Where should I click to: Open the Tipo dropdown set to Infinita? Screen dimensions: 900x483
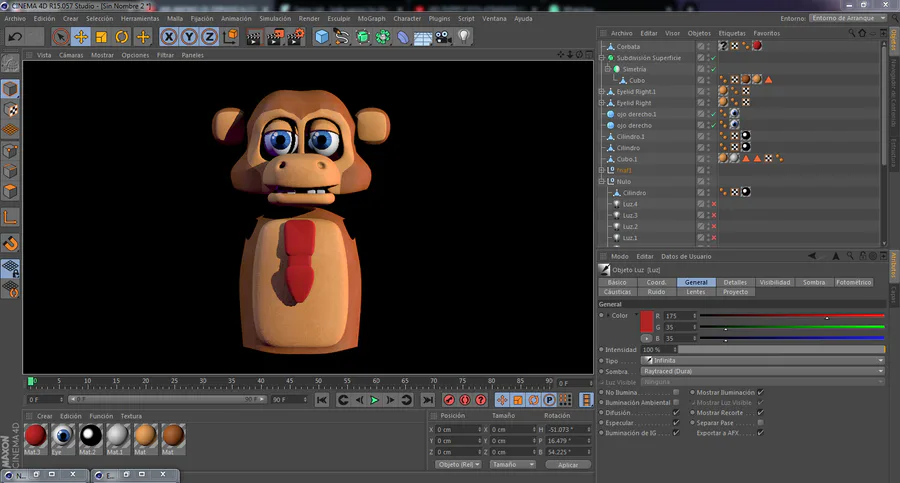coord(762,360)
